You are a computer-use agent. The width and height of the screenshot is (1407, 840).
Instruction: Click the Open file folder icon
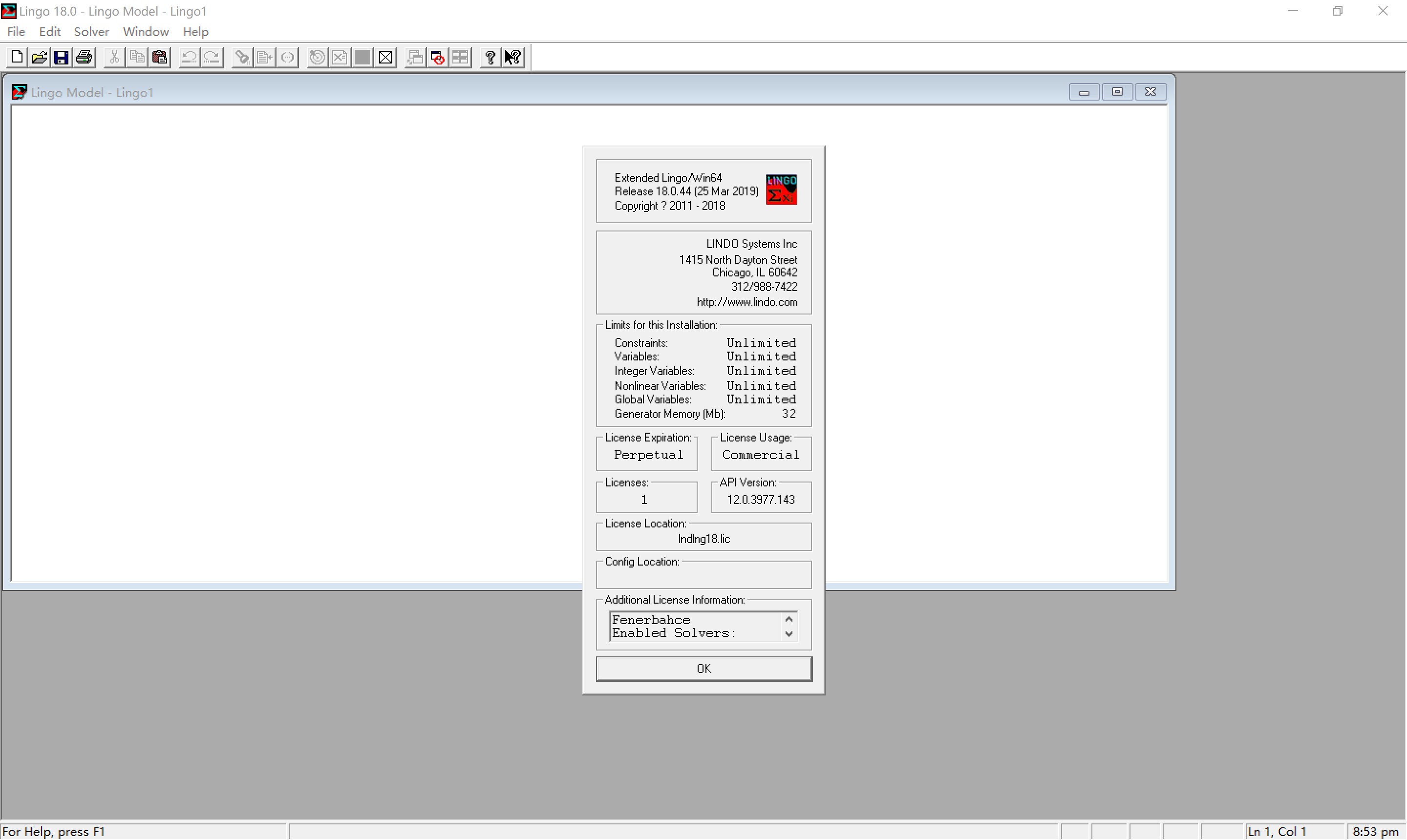pos(40,57)
